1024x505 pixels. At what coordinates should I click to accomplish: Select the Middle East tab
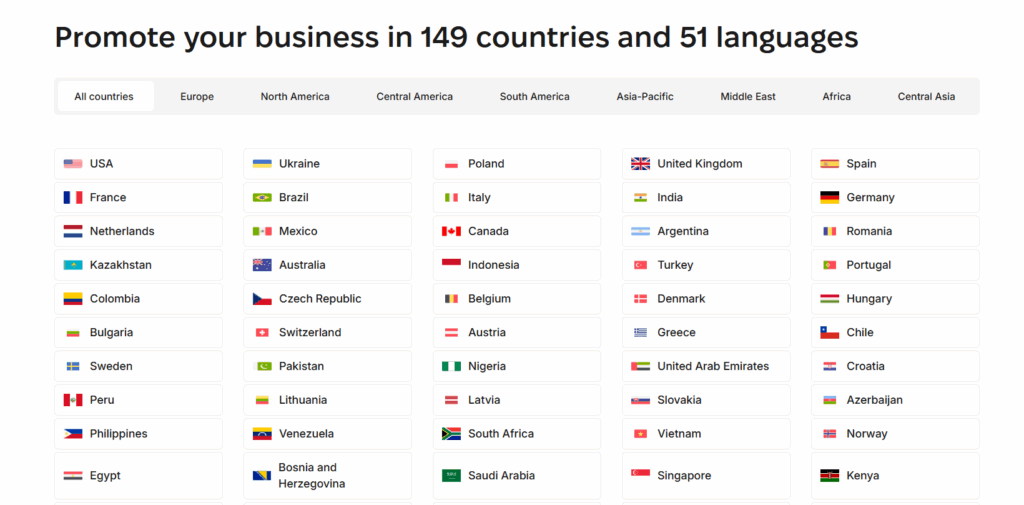tap(748, 97)
